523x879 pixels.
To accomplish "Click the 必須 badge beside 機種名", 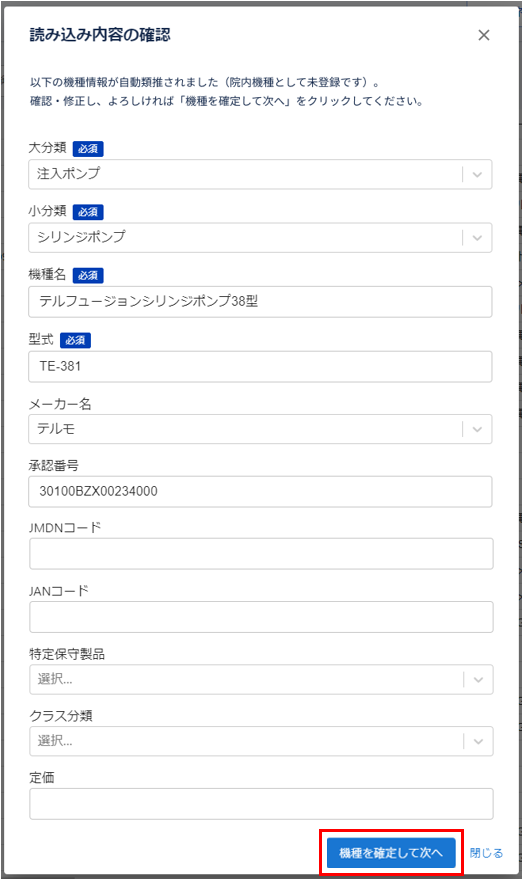I will [x=88, y=276].
